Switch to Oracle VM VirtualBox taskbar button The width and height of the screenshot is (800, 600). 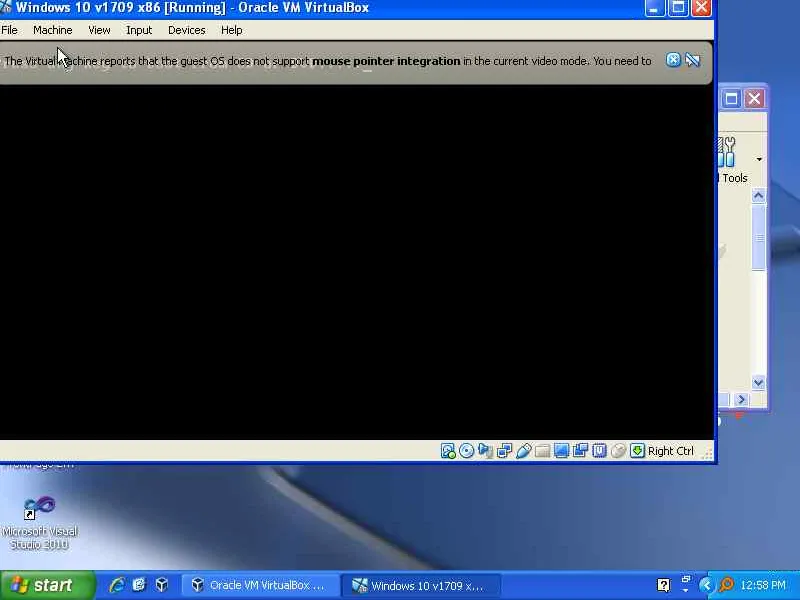point(260,585)
